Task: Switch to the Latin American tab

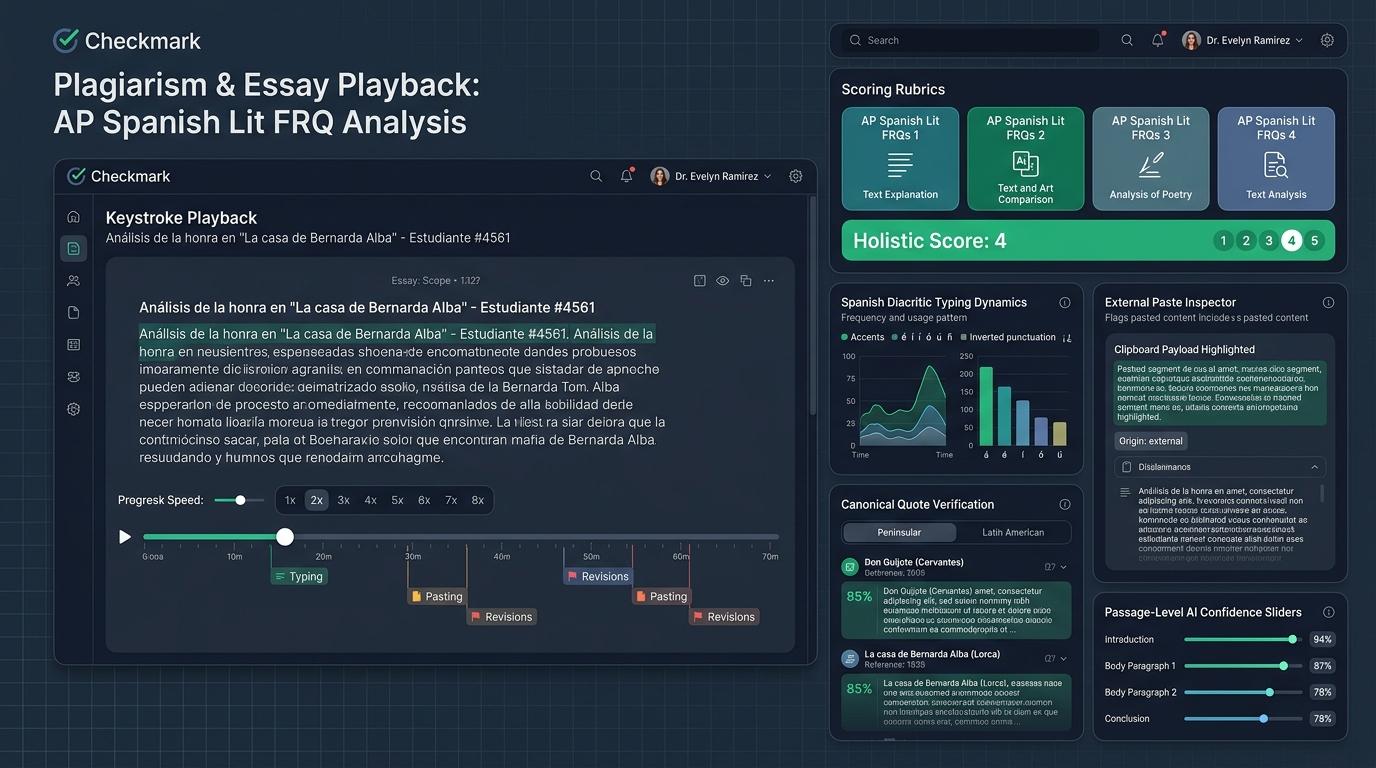Action: 1013,532
